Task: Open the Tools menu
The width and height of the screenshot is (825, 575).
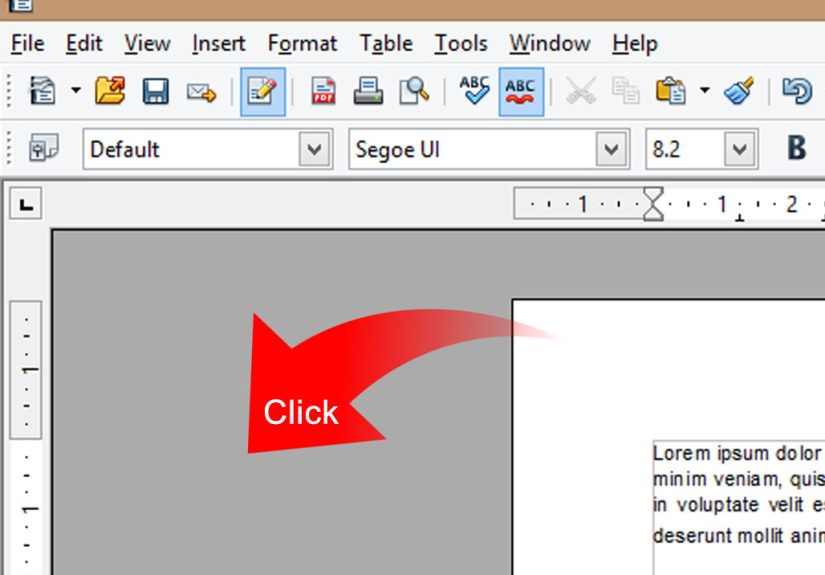Action: [461, 43]
